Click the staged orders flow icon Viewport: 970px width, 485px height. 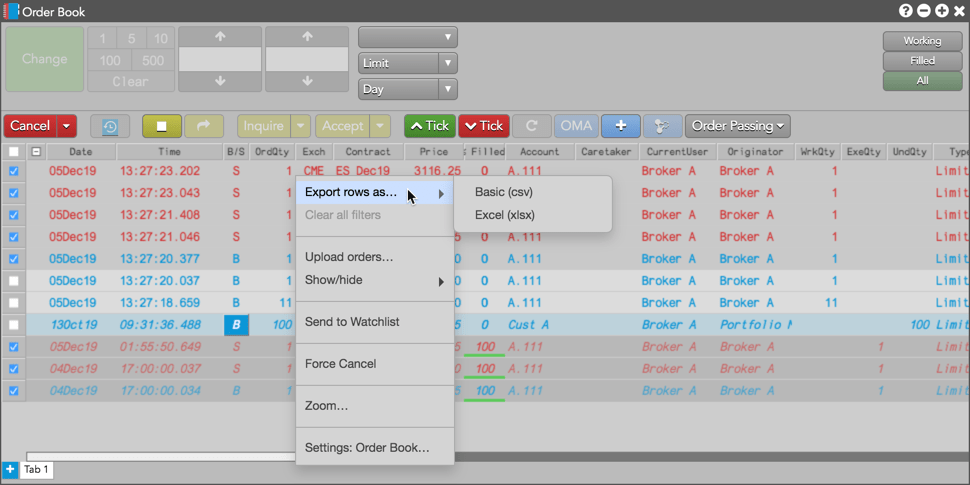663,126
